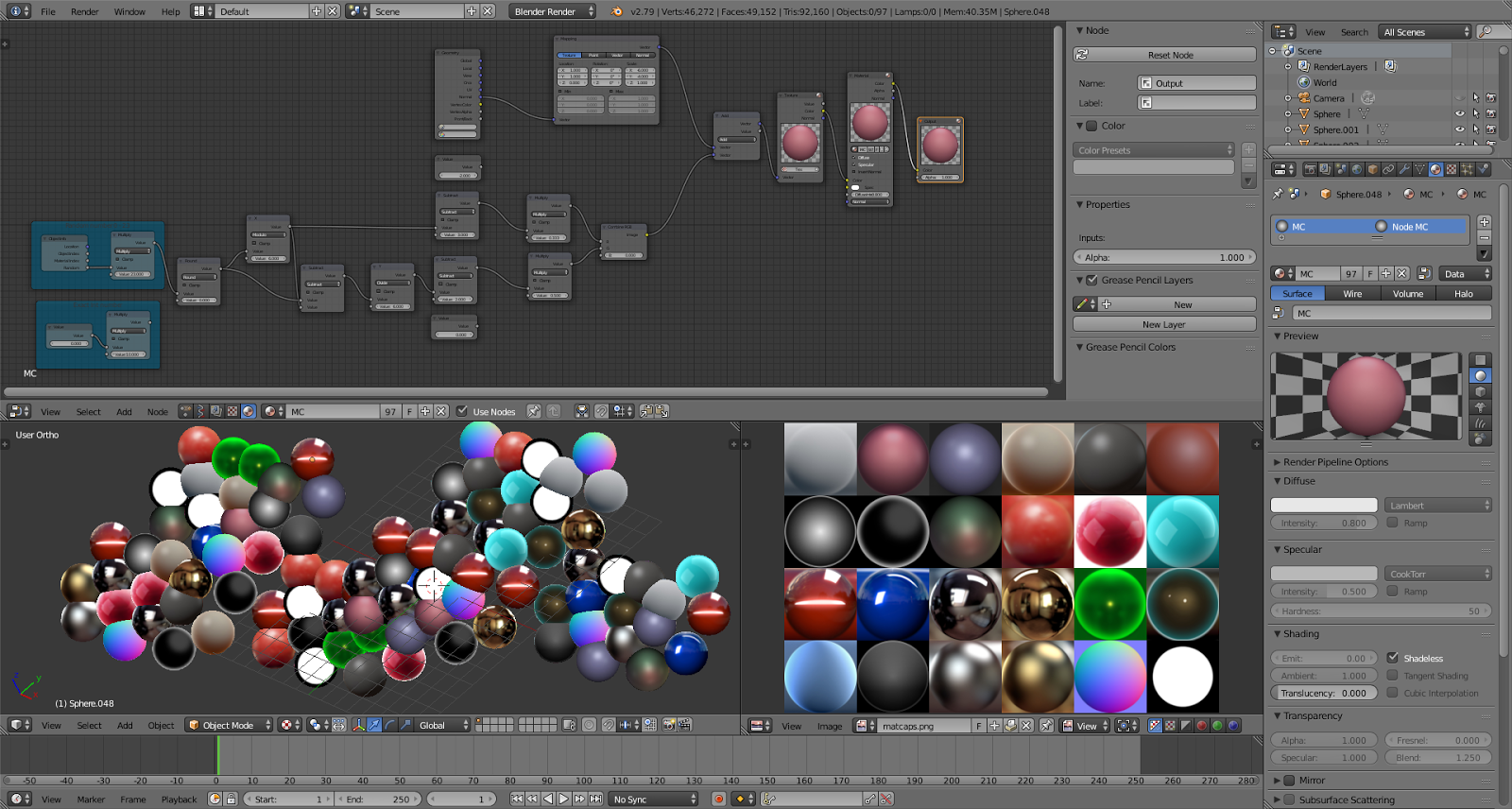1512x809 pixels.
Task: Open the CookTorr specular shader dropdown
Action: pyautogui.click(x=1438, y=574)
